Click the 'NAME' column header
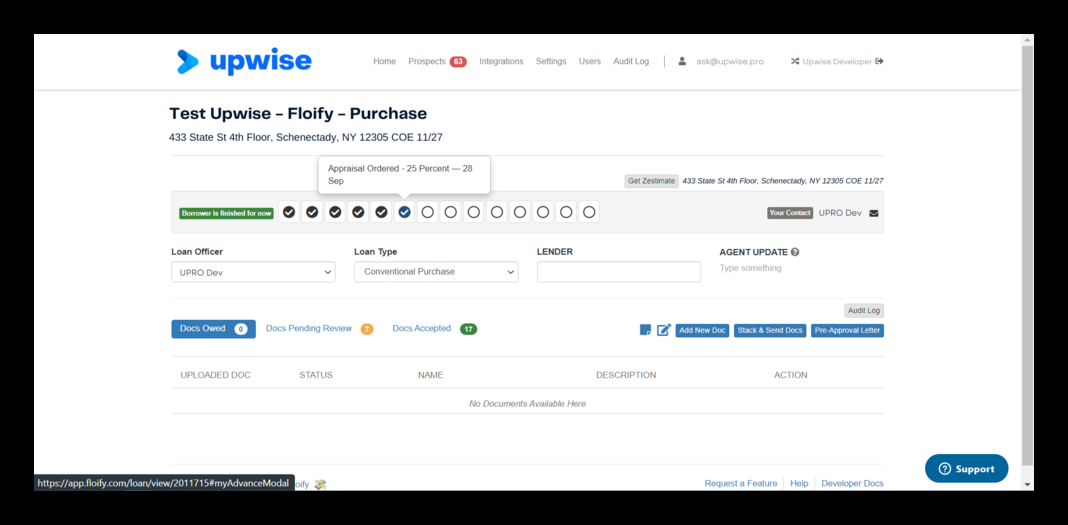 [x=430, y=375]
